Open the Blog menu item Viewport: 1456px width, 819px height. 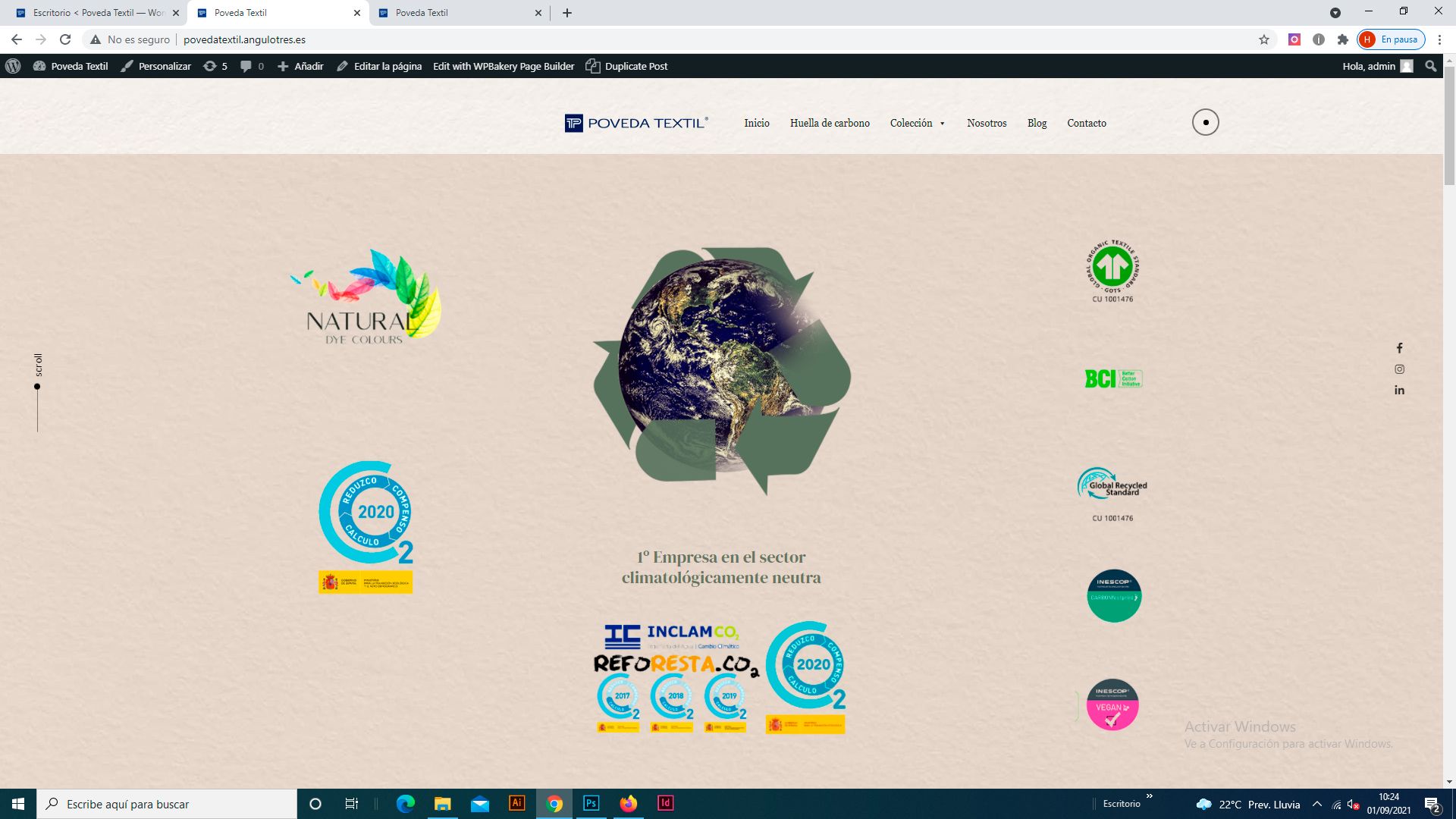1037,123
